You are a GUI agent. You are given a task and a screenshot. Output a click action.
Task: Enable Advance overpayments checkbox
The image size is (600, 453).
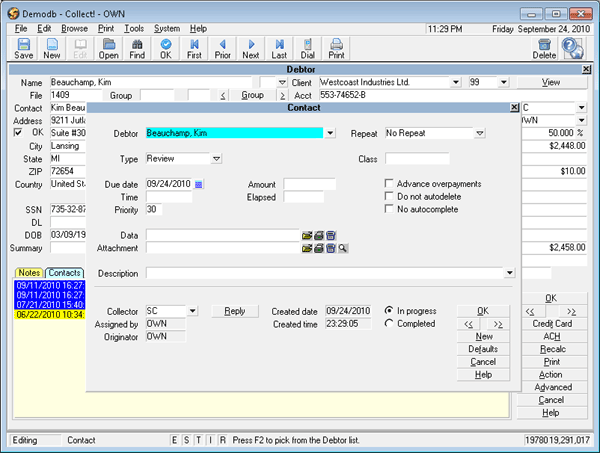point(389,184)
